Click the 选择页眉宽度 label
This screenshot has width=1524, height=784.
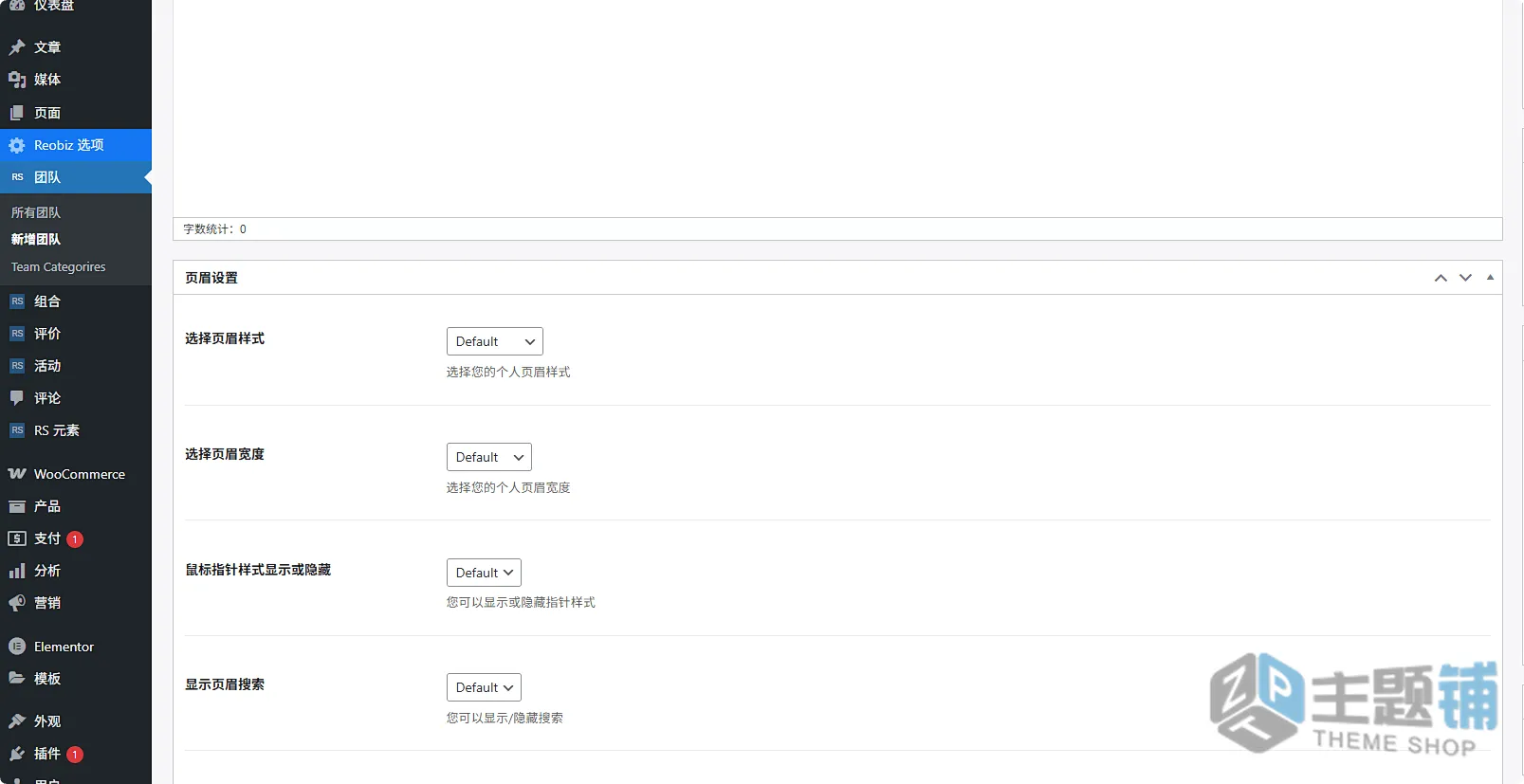[x=225, y=454]
